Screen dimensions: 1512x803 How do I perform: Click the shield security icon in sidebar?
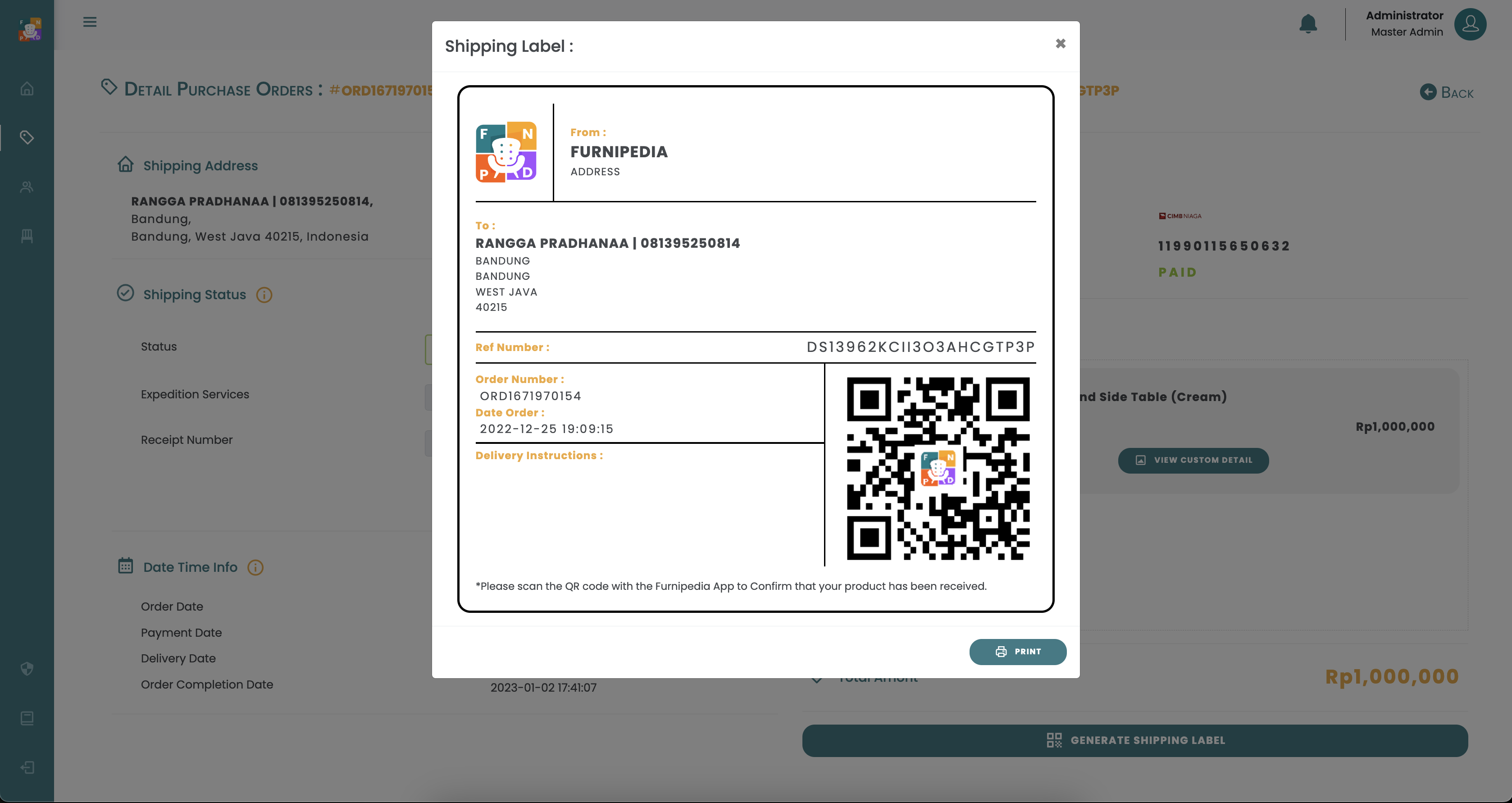tap(27, 669)
